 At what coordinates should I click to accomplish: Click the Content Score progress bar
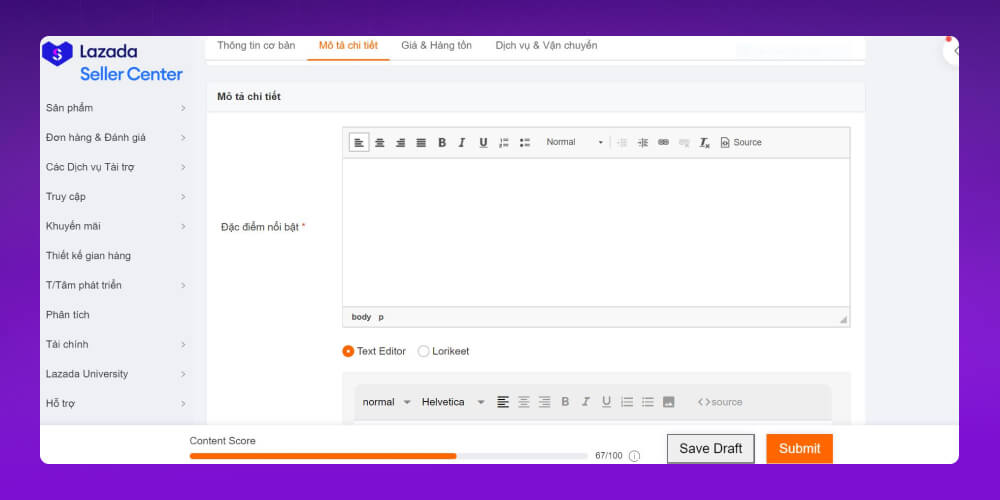tap(388, 456)
